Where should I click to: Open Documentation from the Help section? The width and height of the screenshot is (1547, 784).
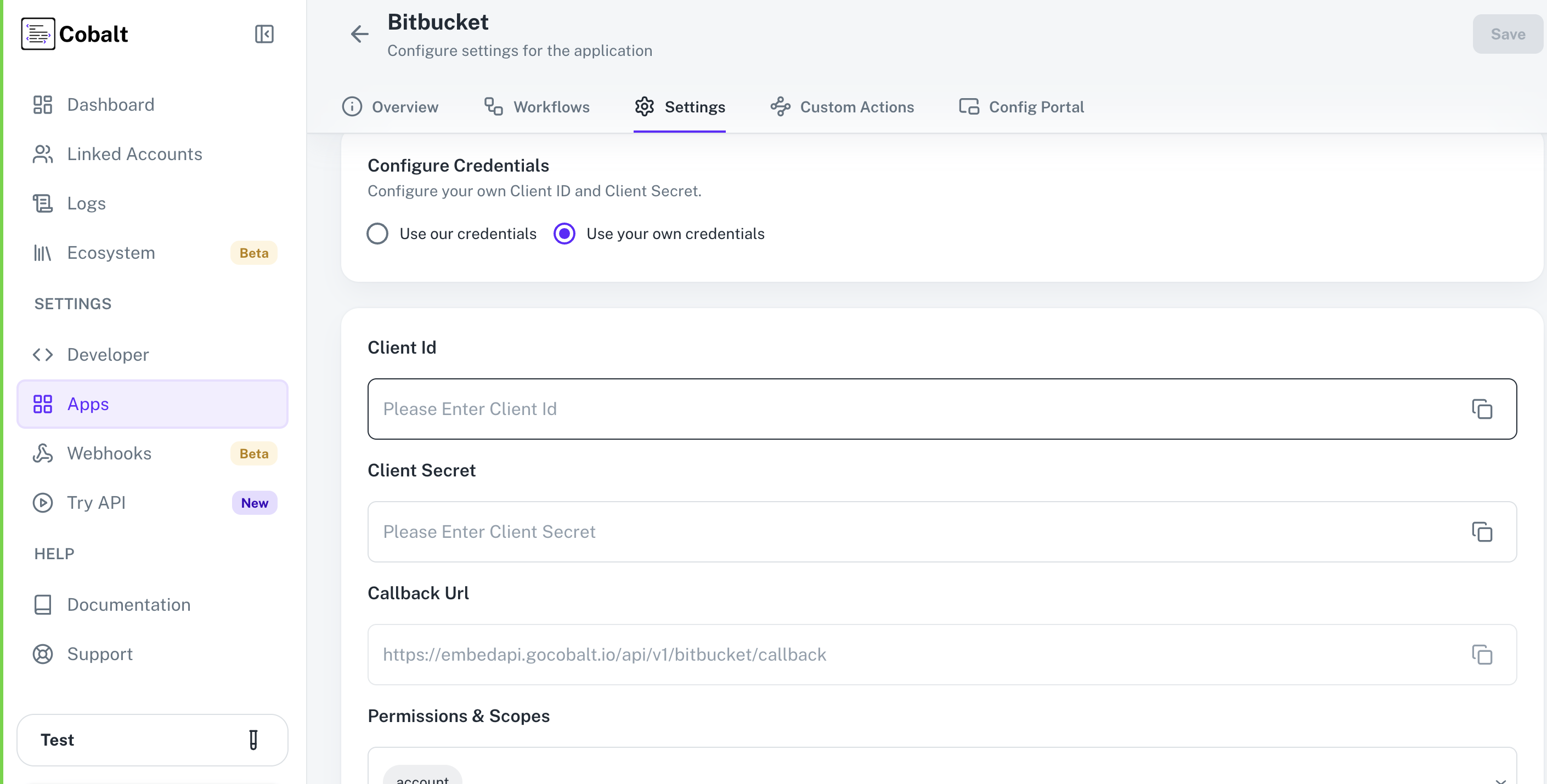pyautogui.click(x=128, y=605)
